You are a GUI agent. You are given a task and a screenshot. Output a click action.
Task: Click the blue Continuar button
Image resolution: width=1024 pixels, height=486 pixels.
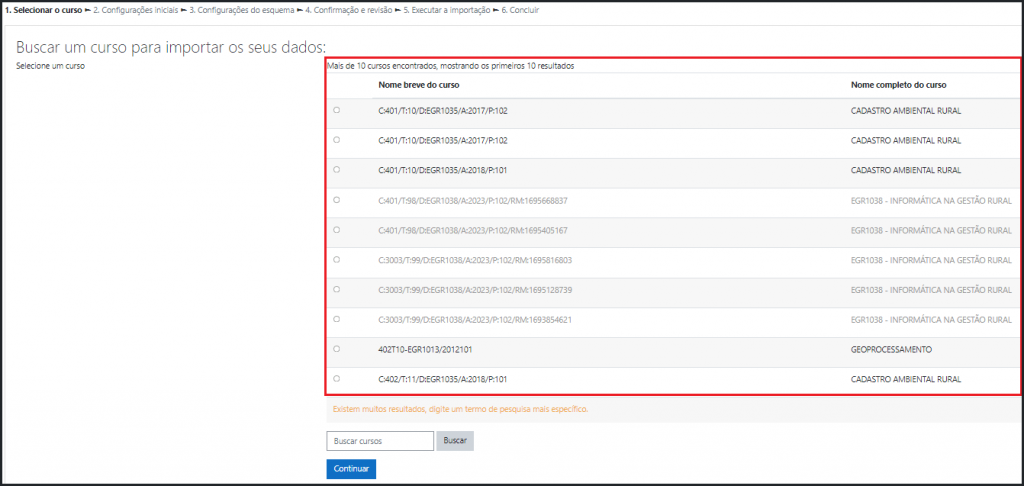(x=351, y=469)
